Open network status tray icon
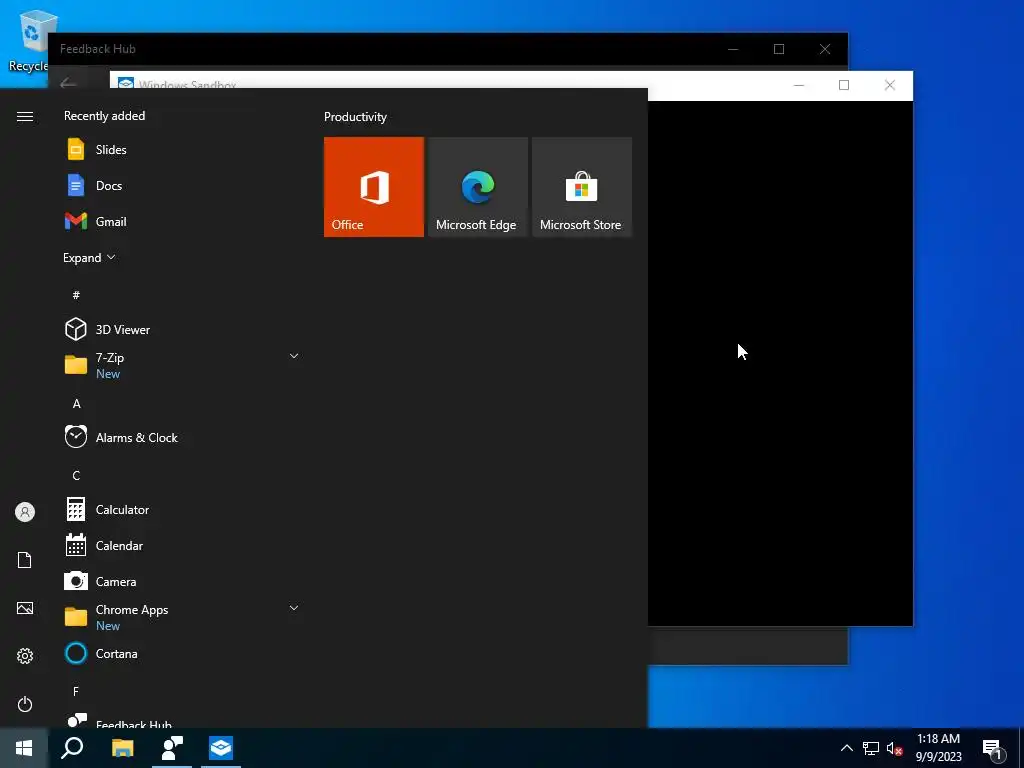The image size is (1024, 768). pyautogui.click(x=871, y=748)
